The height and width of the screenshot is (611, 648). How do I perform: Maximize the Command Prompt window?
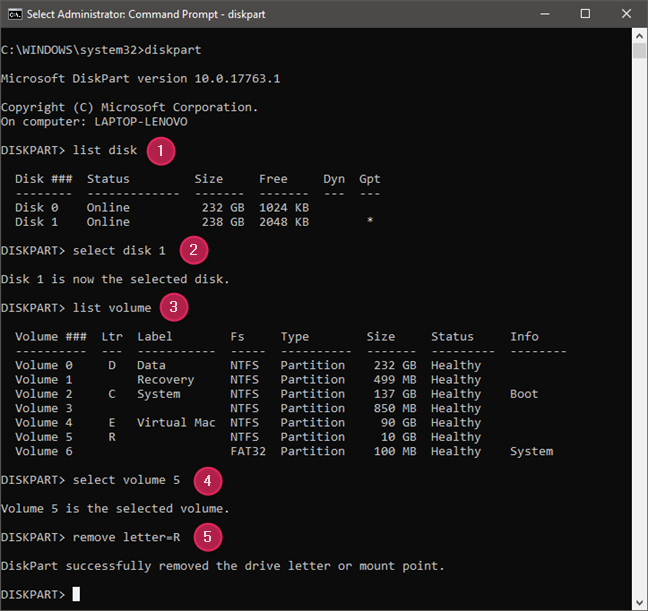584,15
